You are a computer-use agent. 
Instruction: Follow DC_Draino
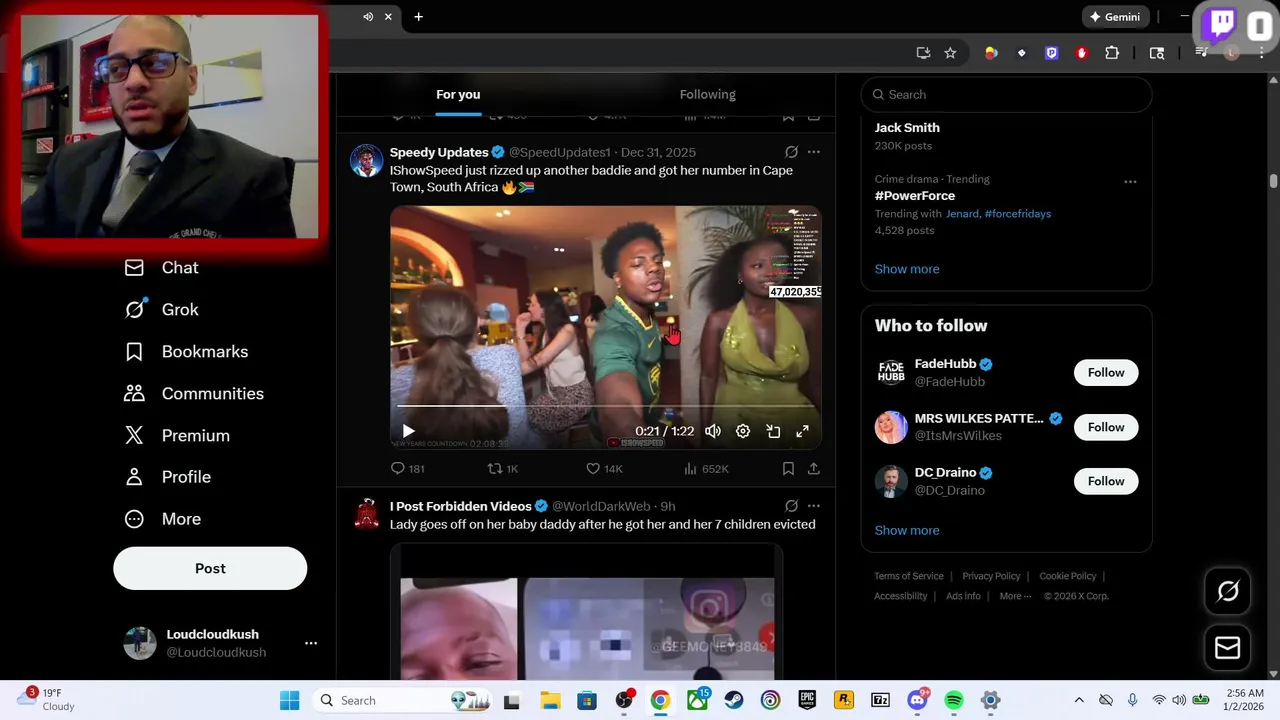click(x=1106, y=481)
